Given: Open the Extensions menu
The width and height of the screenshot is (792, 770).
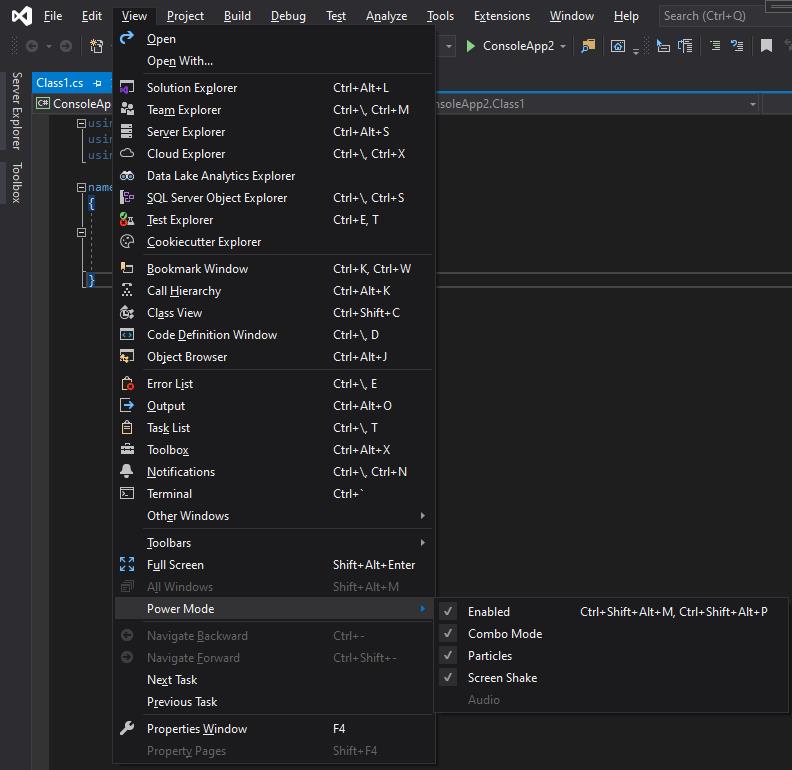Looking at the screenshot, I should click(x=501, y=16).
